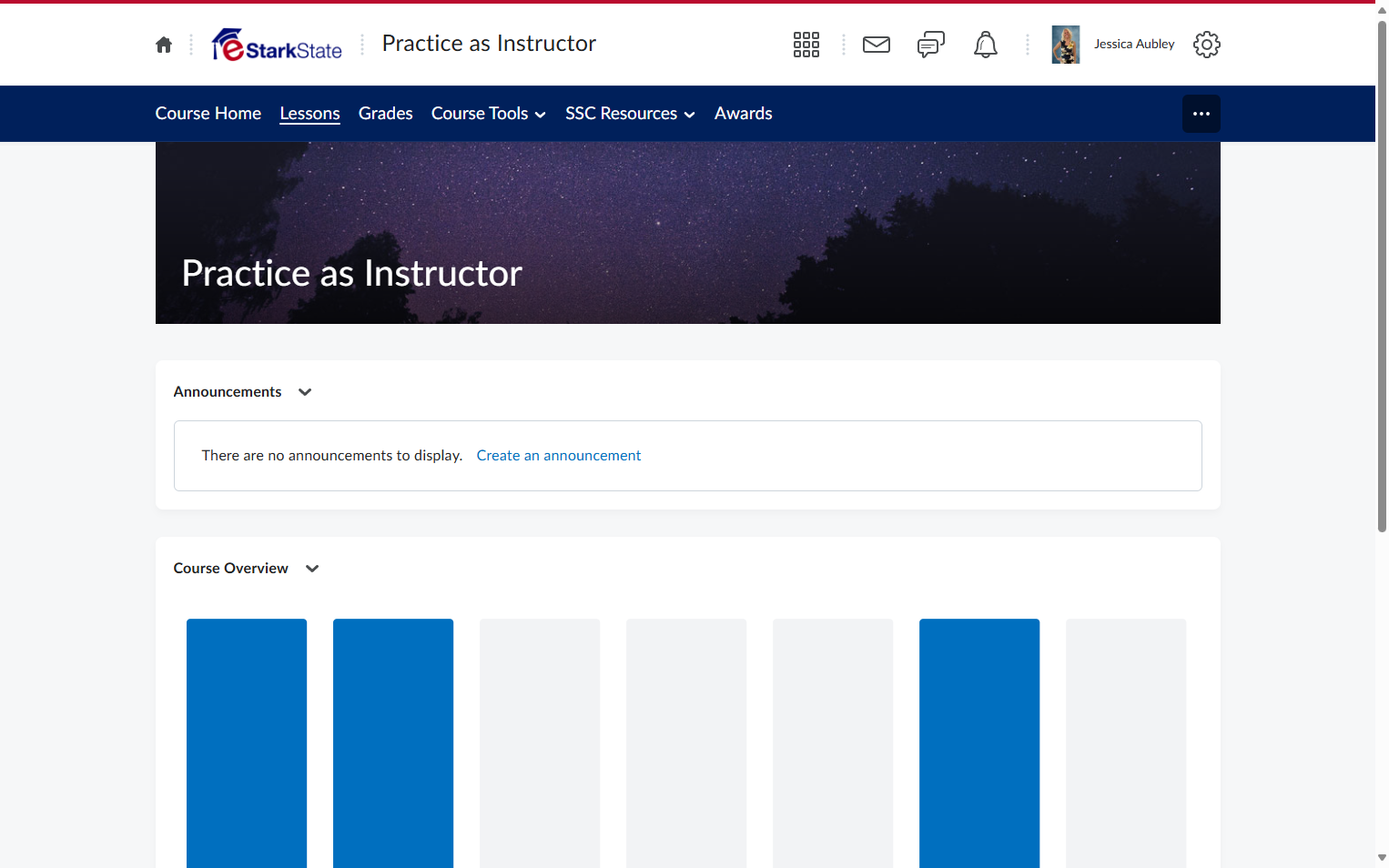Image resolution: width=1389 pixels, height=868 pixels.
Task: Click the Course Overview heading
Action: tap(231, 569)
